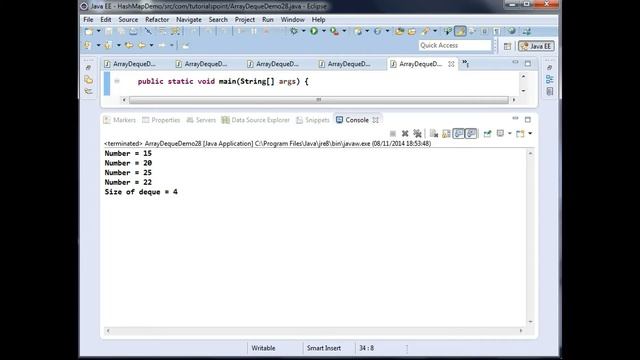Image resolution: width=640 pixels, height=360 pixels.
Task: Click the Last Edit Location arrow icon
Action: (129, 45)
